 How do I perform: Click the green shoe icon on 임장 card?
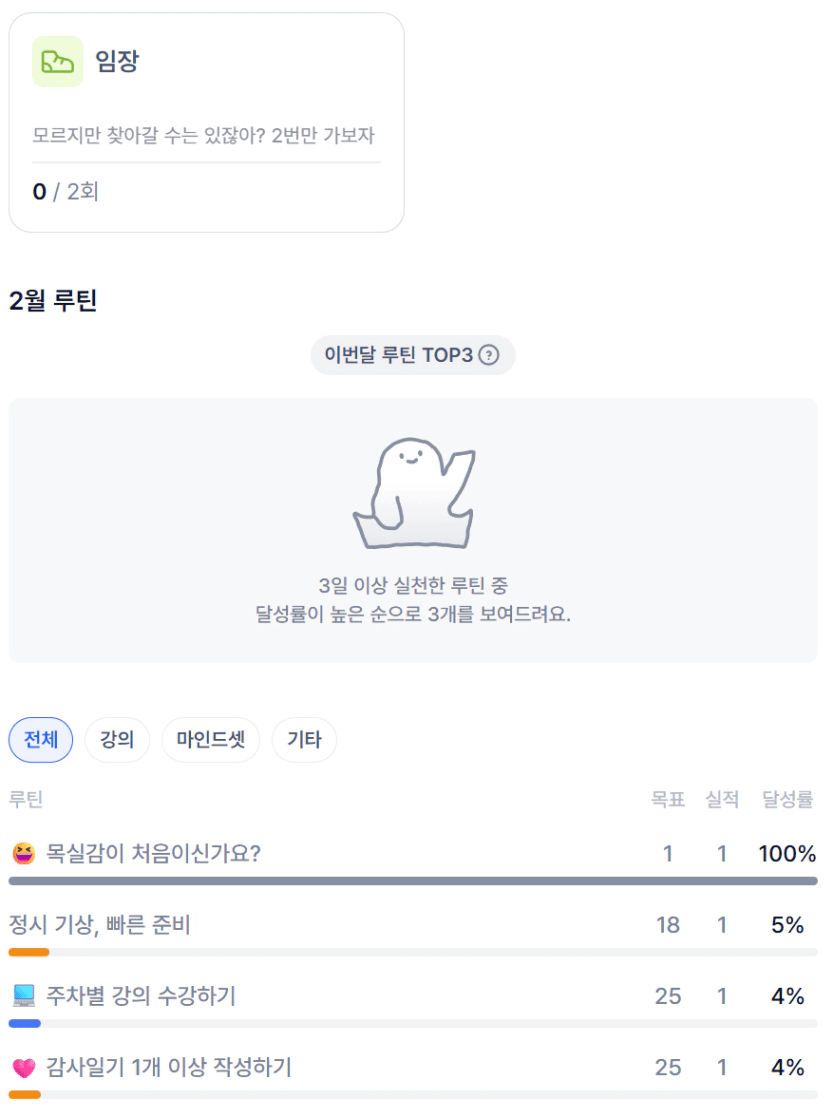(x=57, y=62)
